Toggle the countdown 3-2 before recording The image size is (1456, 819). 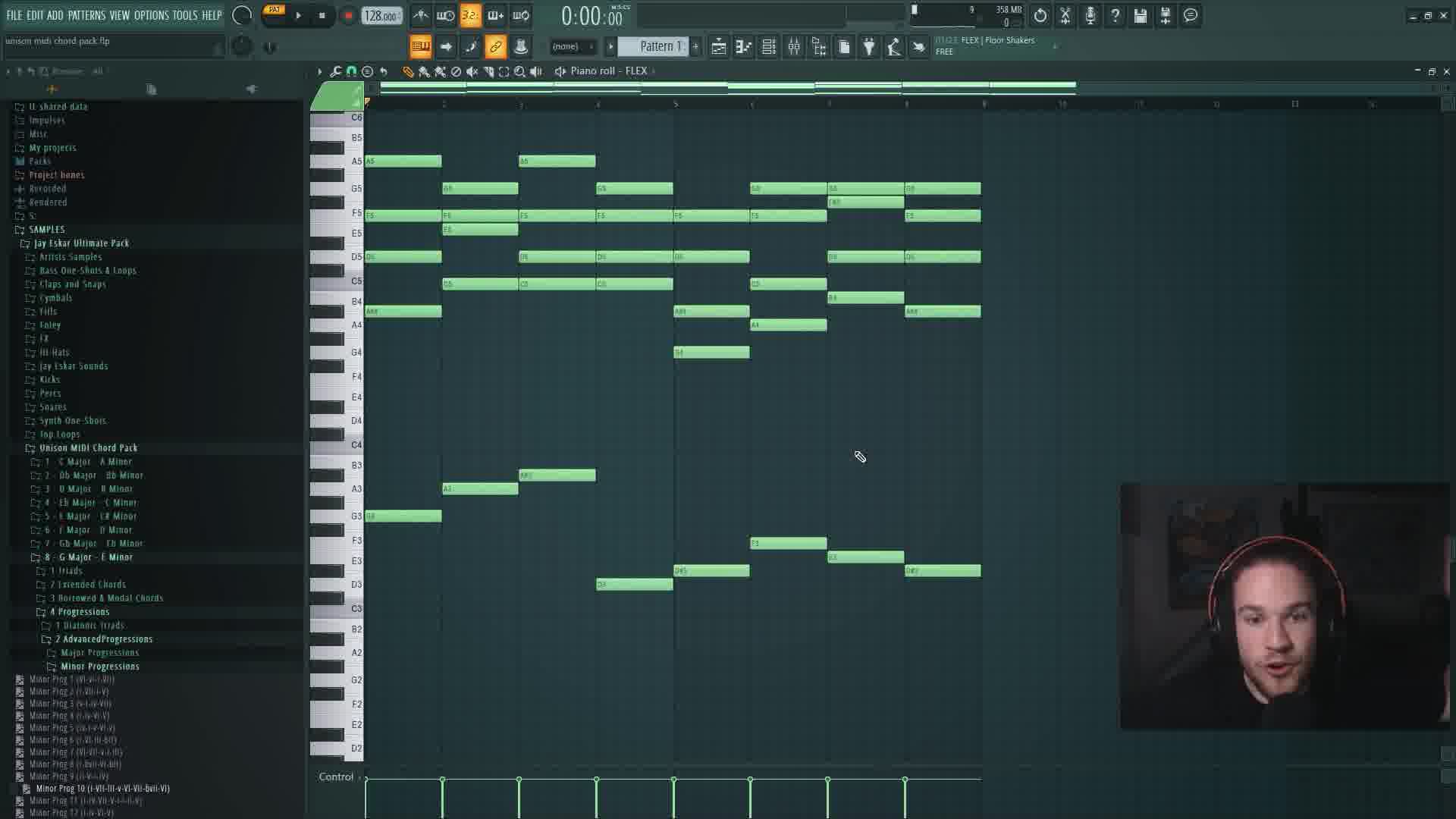pyautogui.click(x=470, y=15)
